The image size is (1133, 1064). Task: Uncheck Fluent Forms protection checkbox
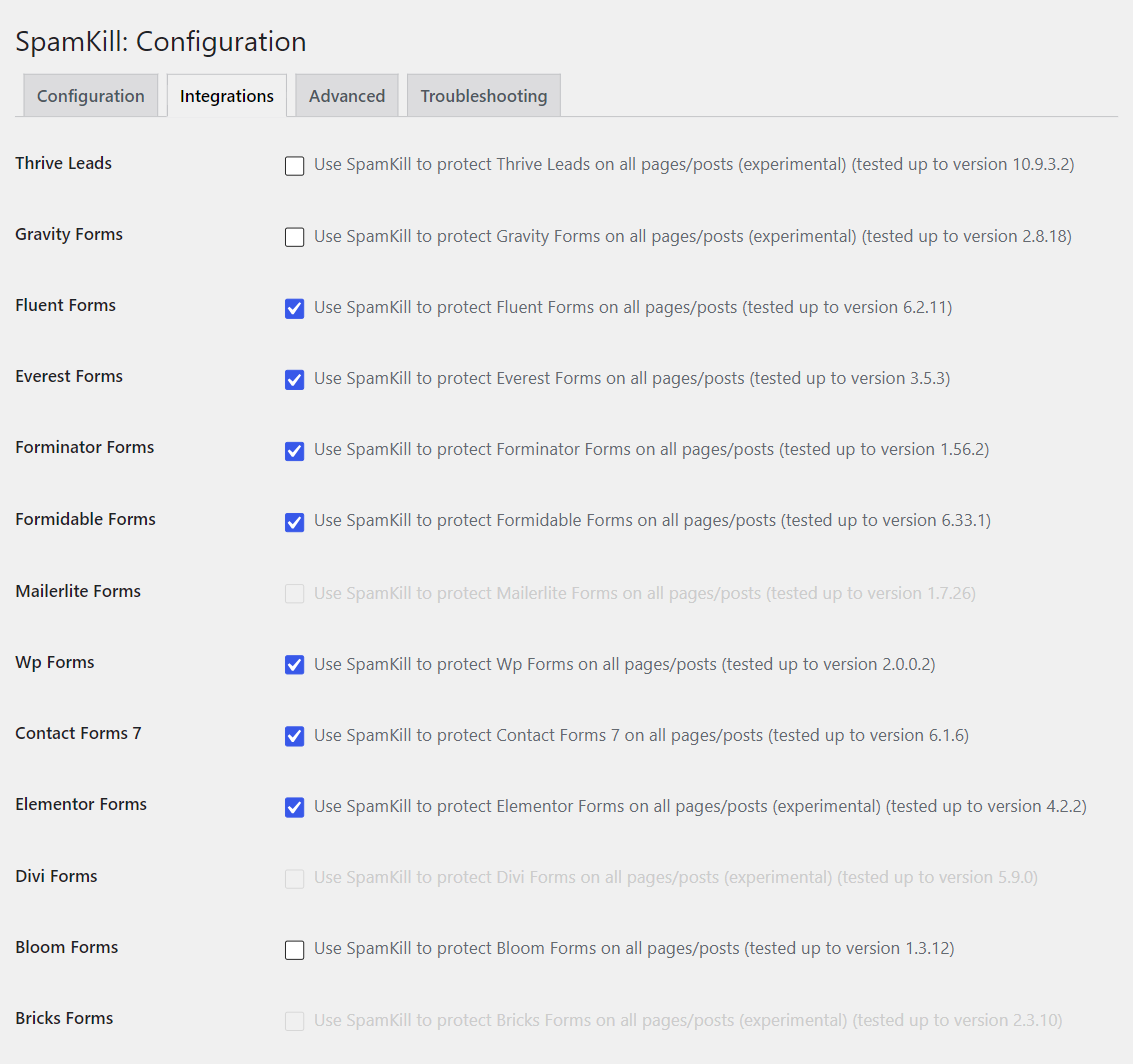(x=294, y=308)
